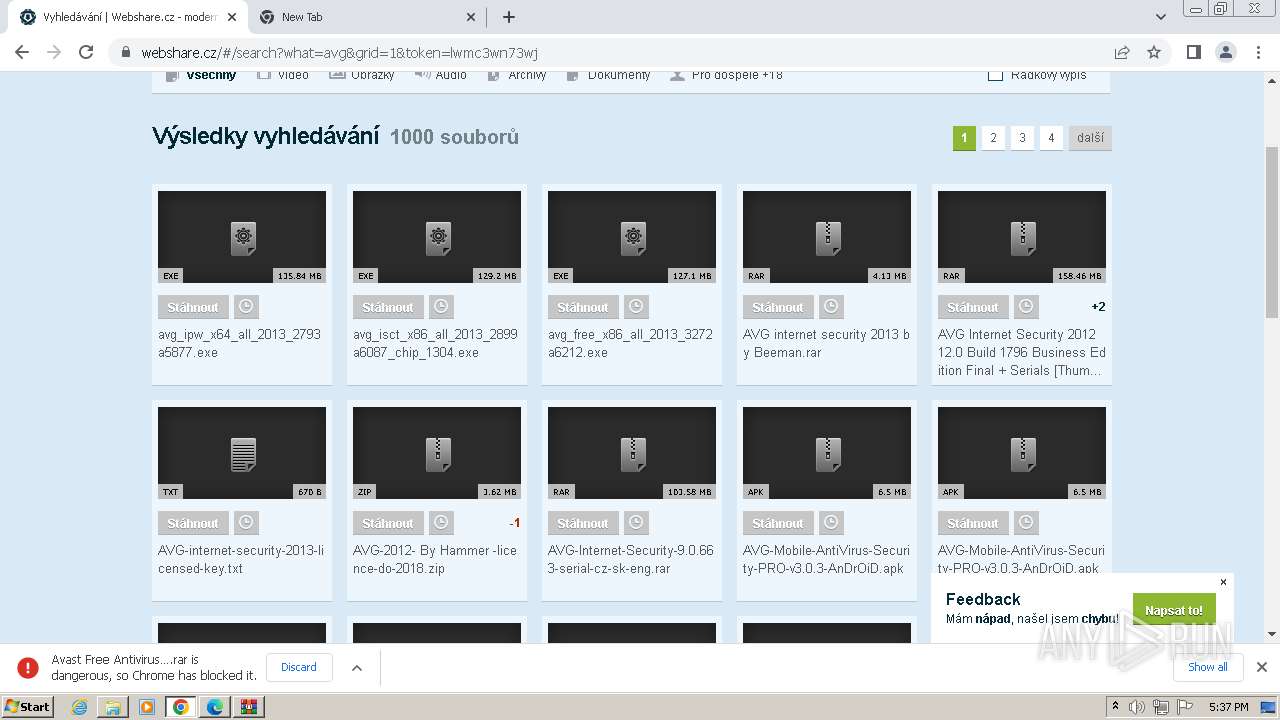The image size is (1280, 720).
Task: Click the address bar URL field
Action: (x=620, y=52)
